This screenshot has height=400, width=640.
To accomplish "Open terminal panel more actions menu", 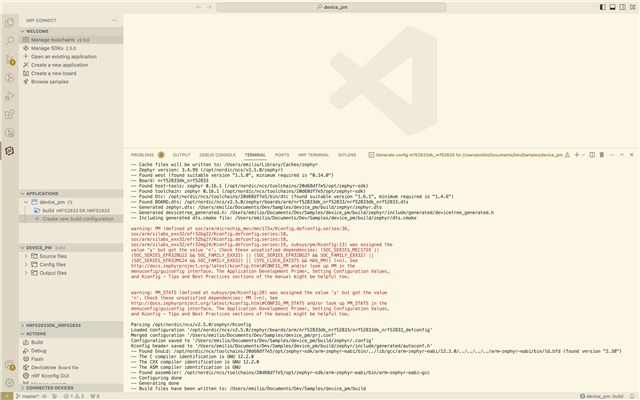I will click(x=611, y=155).
